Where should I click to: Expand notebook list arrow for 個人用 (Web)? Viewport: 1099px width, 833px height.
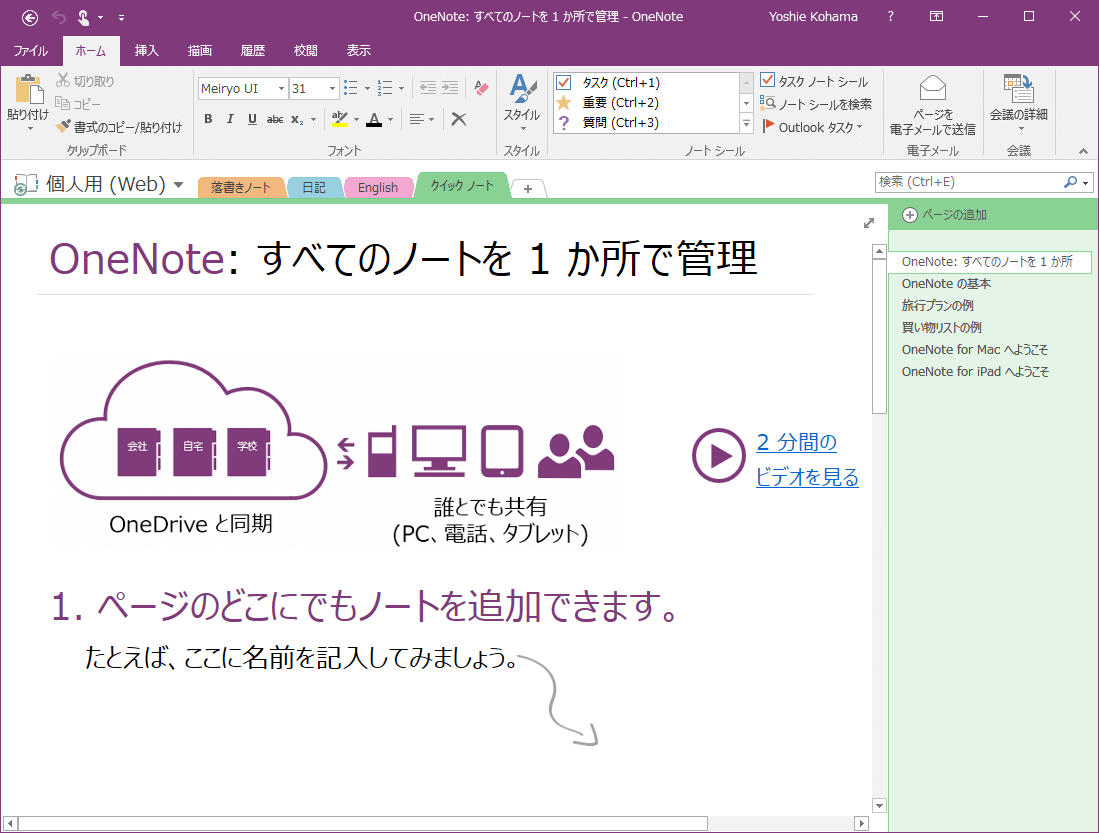tap(179, 185)
